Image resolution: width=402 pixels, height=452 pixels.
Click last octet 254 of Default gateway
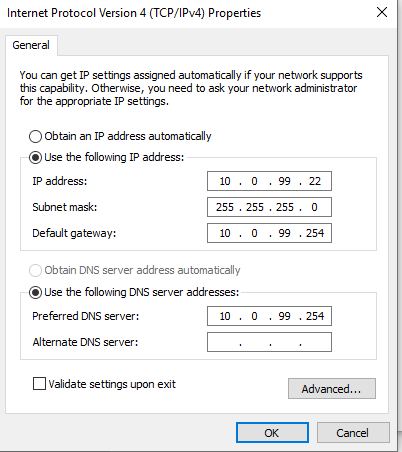click(x=315, y=233)
